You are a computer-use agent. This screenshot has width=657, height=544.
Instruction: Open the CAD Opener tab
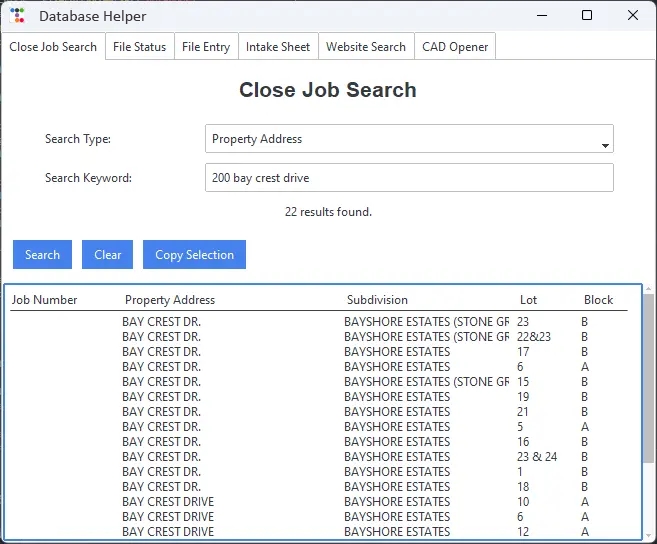[455, 47]
